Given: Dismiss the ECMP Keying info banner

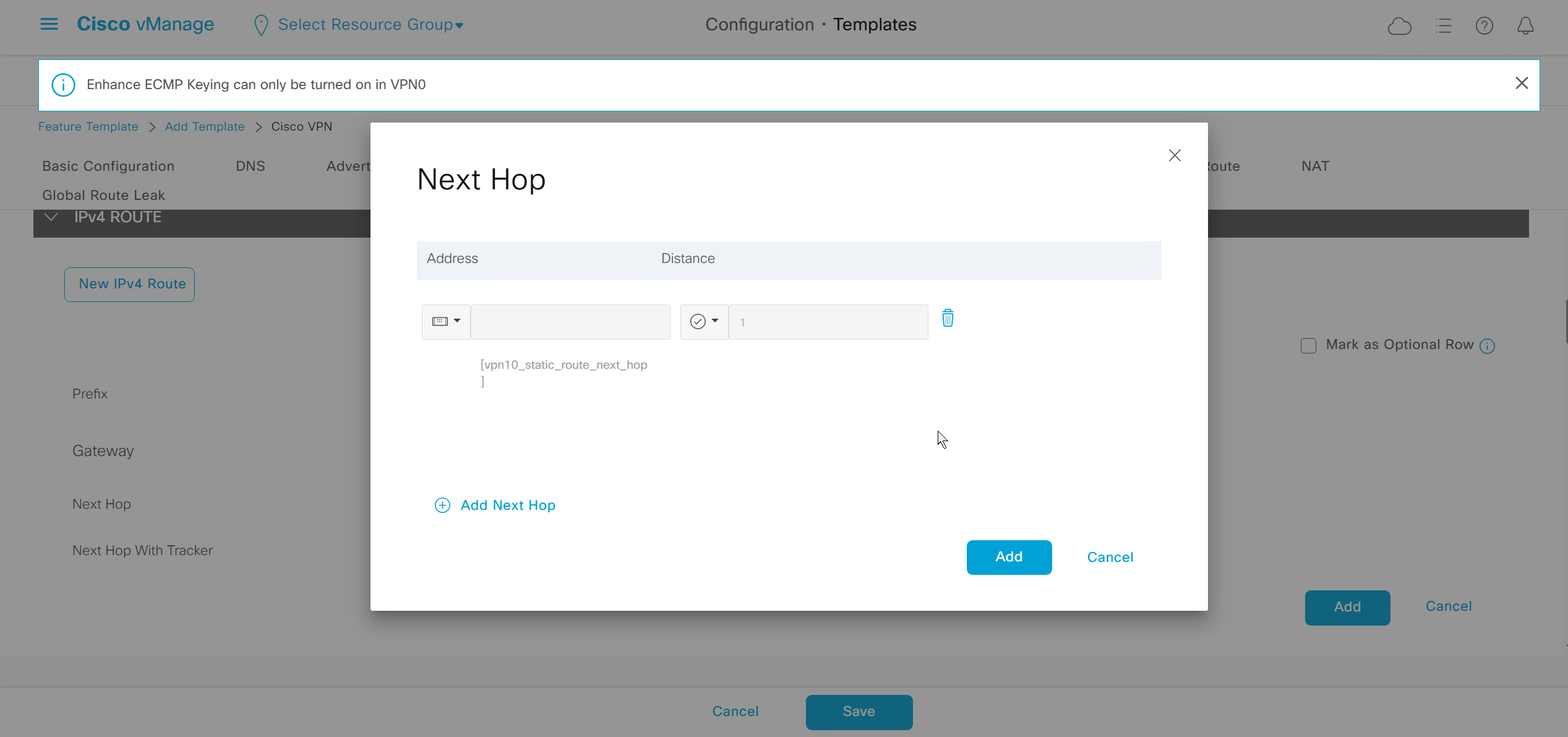Looking at the screenshot, I should tap(1522, 84).
